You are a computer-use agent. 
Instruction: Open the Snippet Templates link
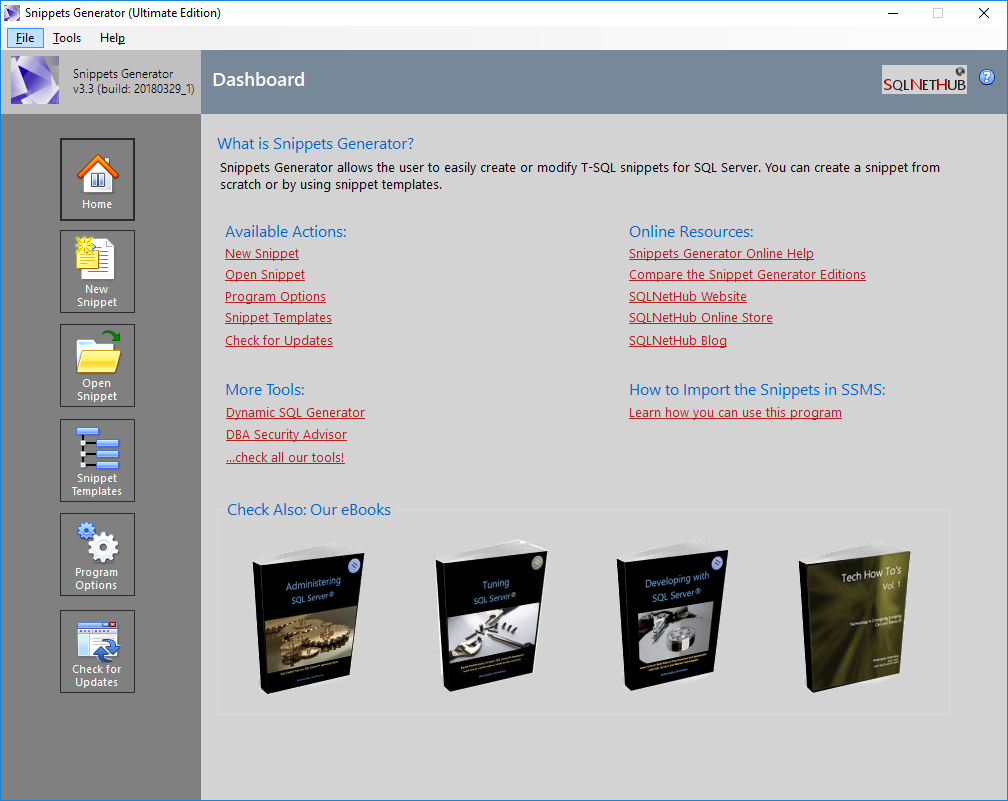[x=278, y=318]
